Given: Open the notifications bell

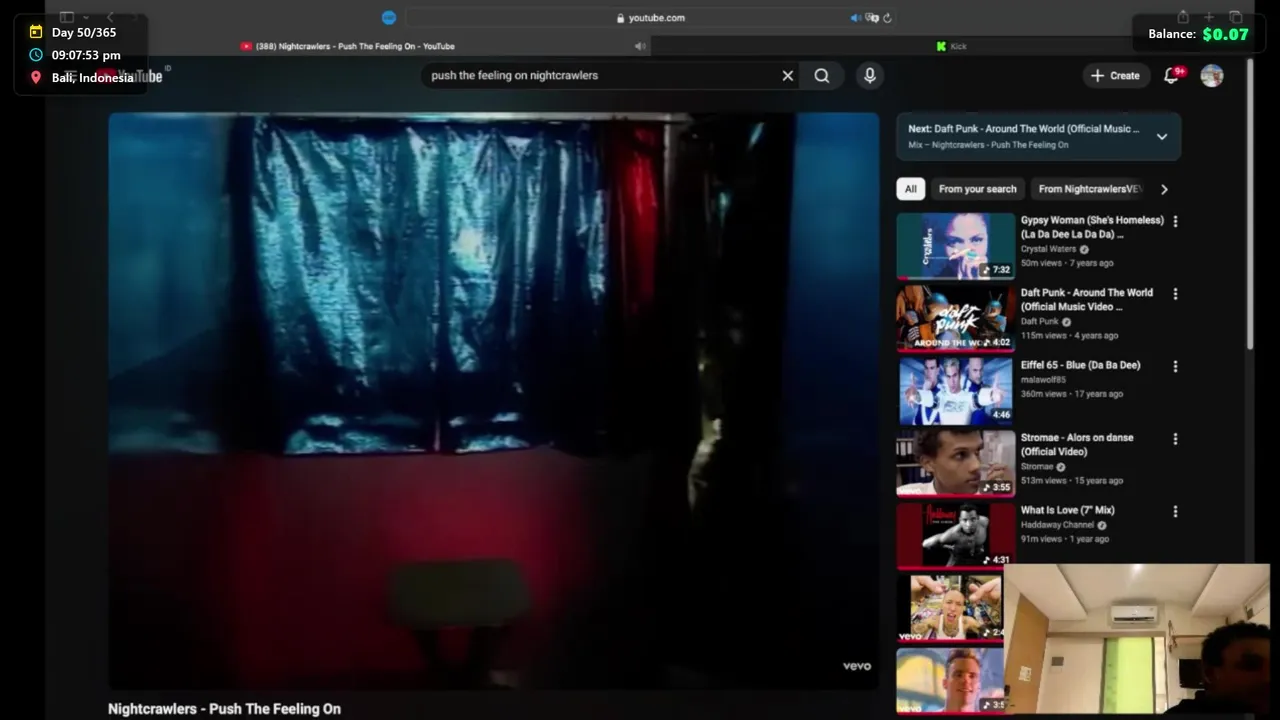Looking at the screenshot, I should (1172, 75).
